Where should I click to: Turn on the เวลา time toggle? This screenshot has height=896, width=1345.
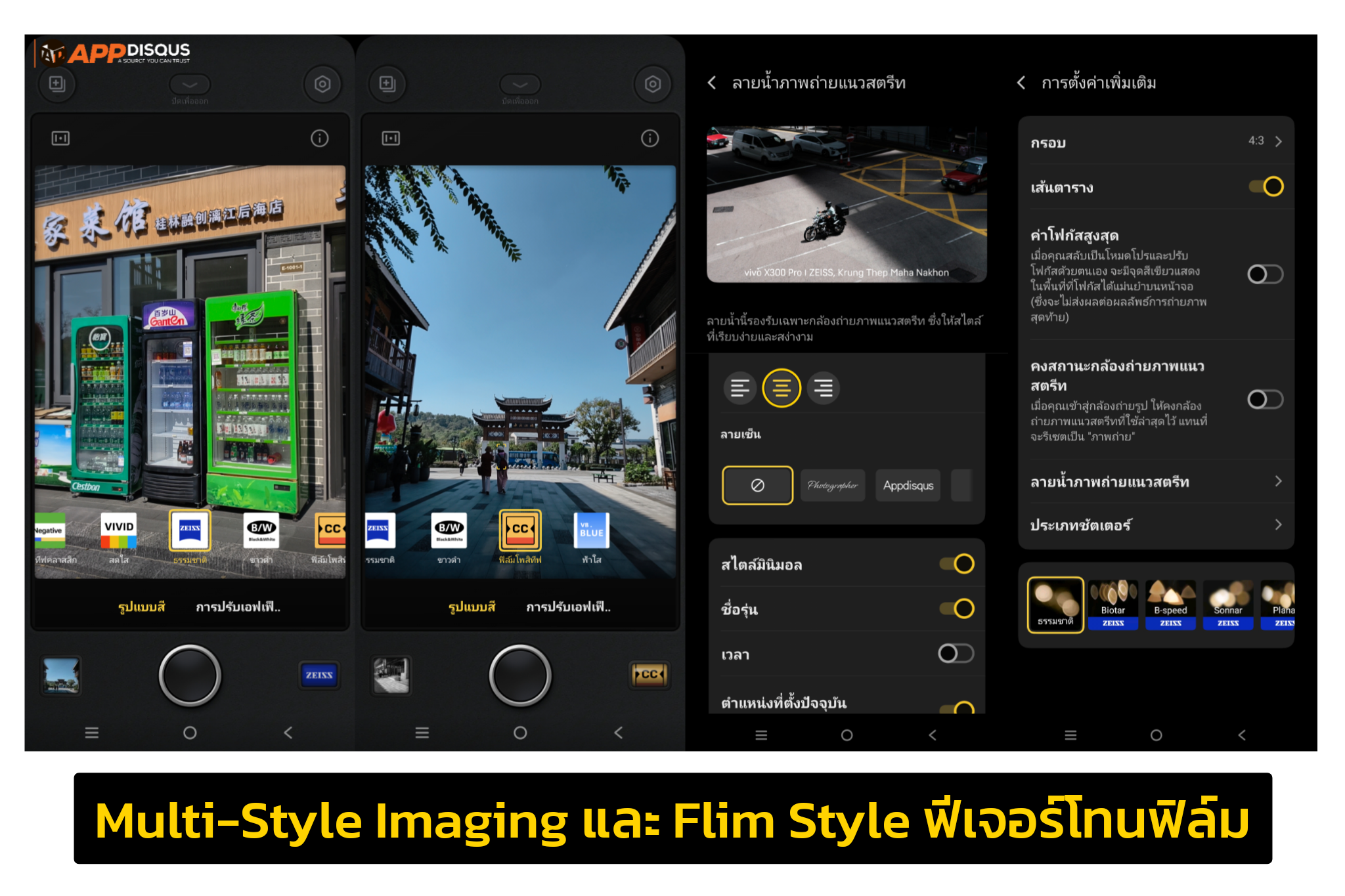956,653
